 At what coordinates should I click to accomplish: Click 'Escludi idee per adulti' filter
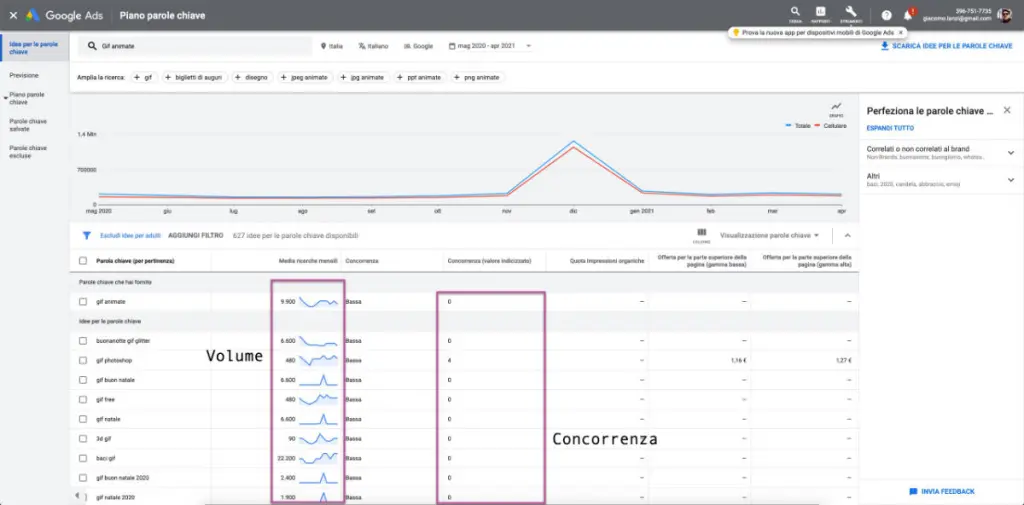tap(131, 235)
